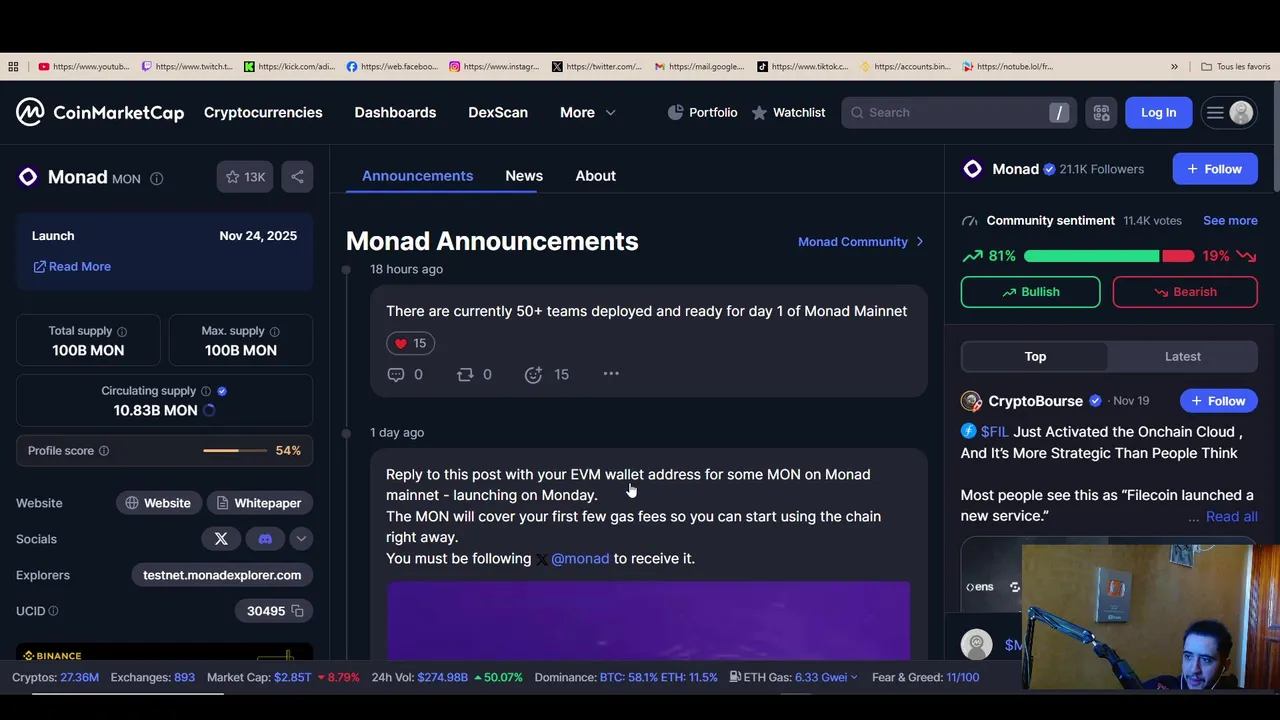This screenshot has height=720, width=1280.
Task: Open the TikTok bookmark
Action: (x=803, y=67)
